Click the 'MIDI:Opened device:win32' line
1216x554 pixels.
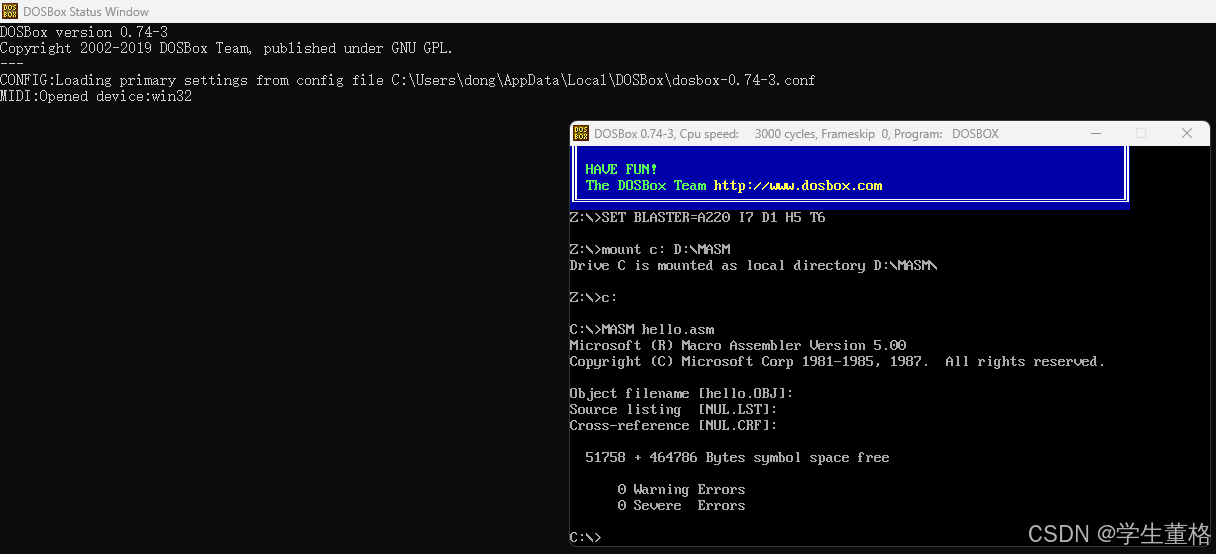96,97
